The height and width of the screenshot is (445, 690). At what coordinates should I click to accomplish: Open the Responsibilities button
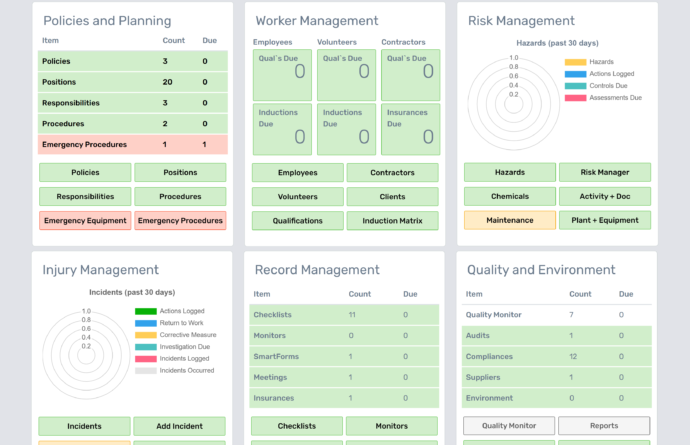[85, 197]
